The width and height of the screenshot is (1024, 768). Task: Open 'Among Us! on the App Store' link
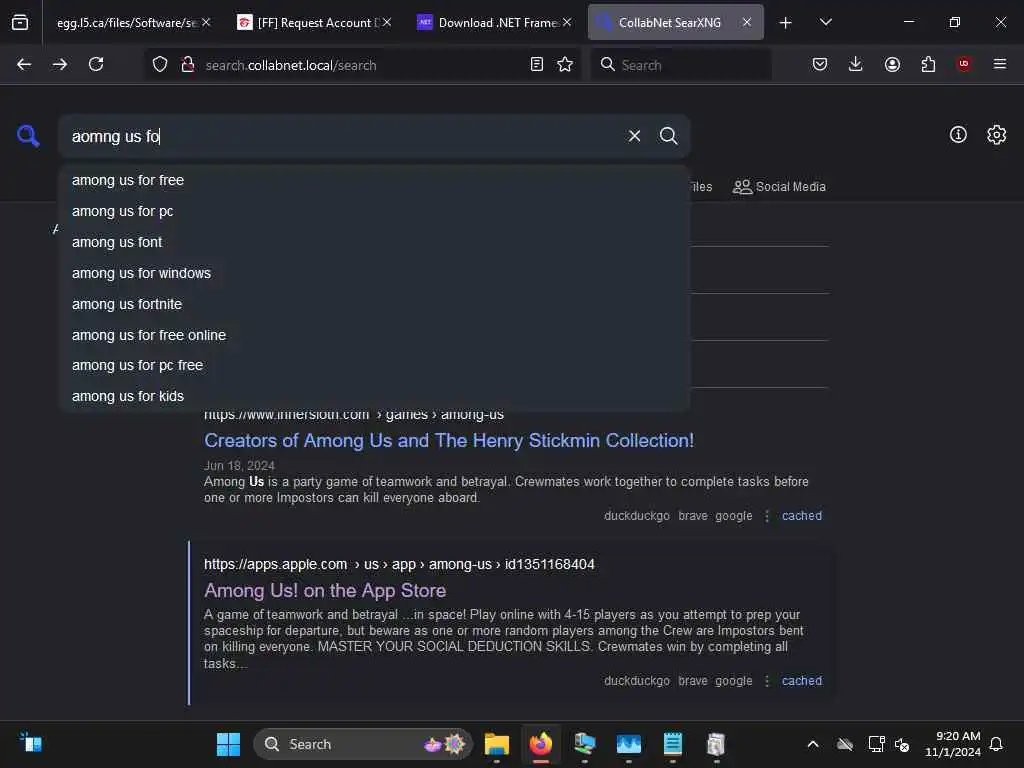click(x=325, y=590)
